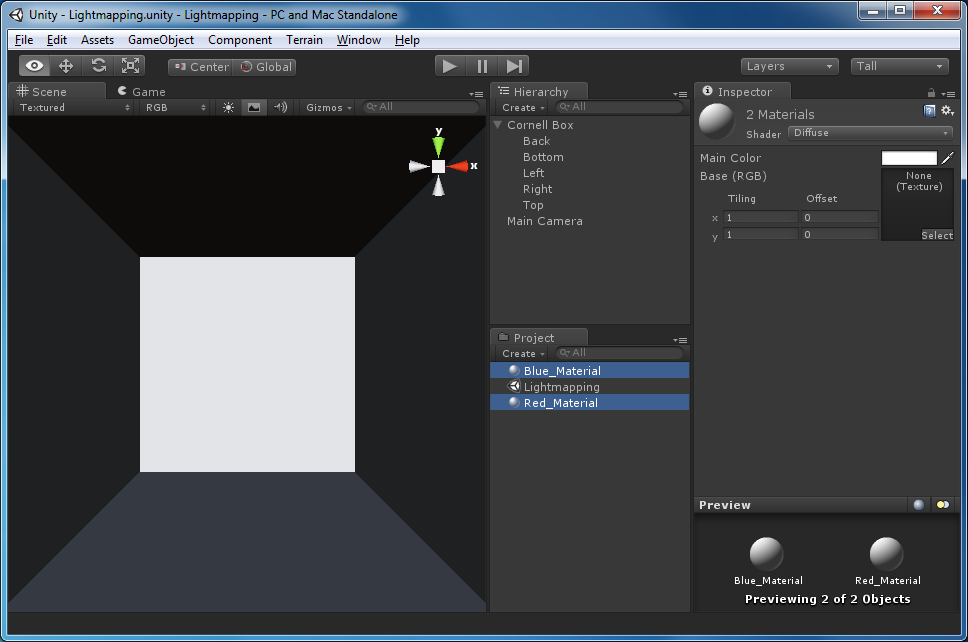Click the Hierarchy search field
This screenshot has height=642, width=968.
tap(619, 107)
